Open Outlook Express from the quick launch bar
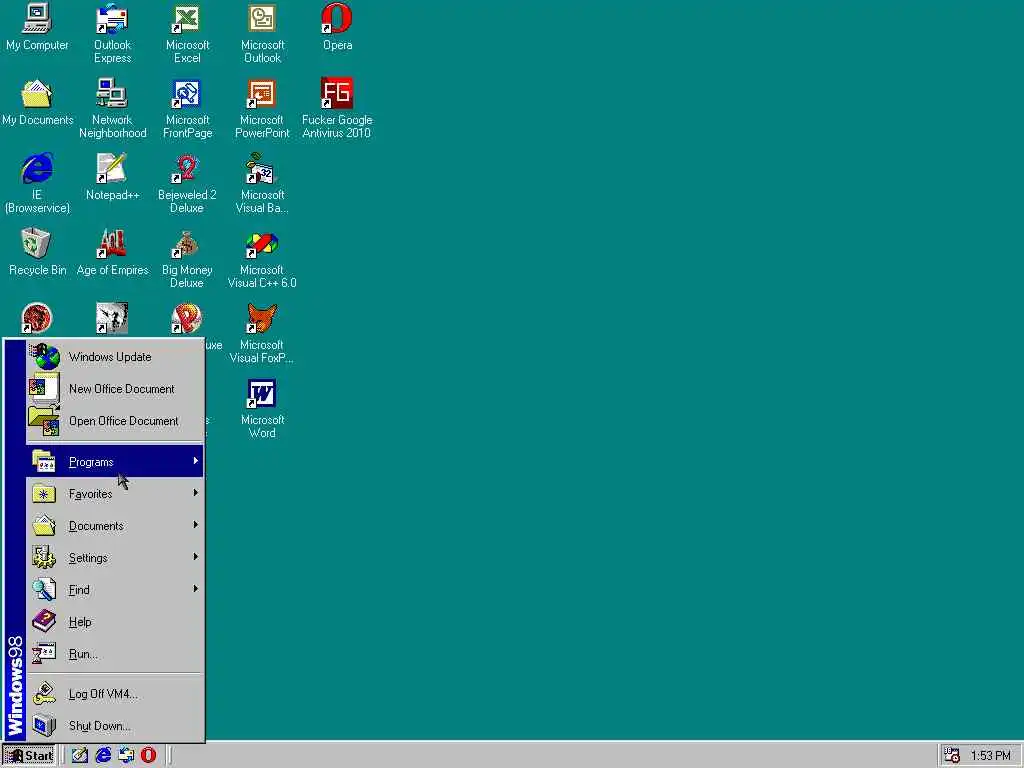This screenshot has width=1024, height=768. 126,755
